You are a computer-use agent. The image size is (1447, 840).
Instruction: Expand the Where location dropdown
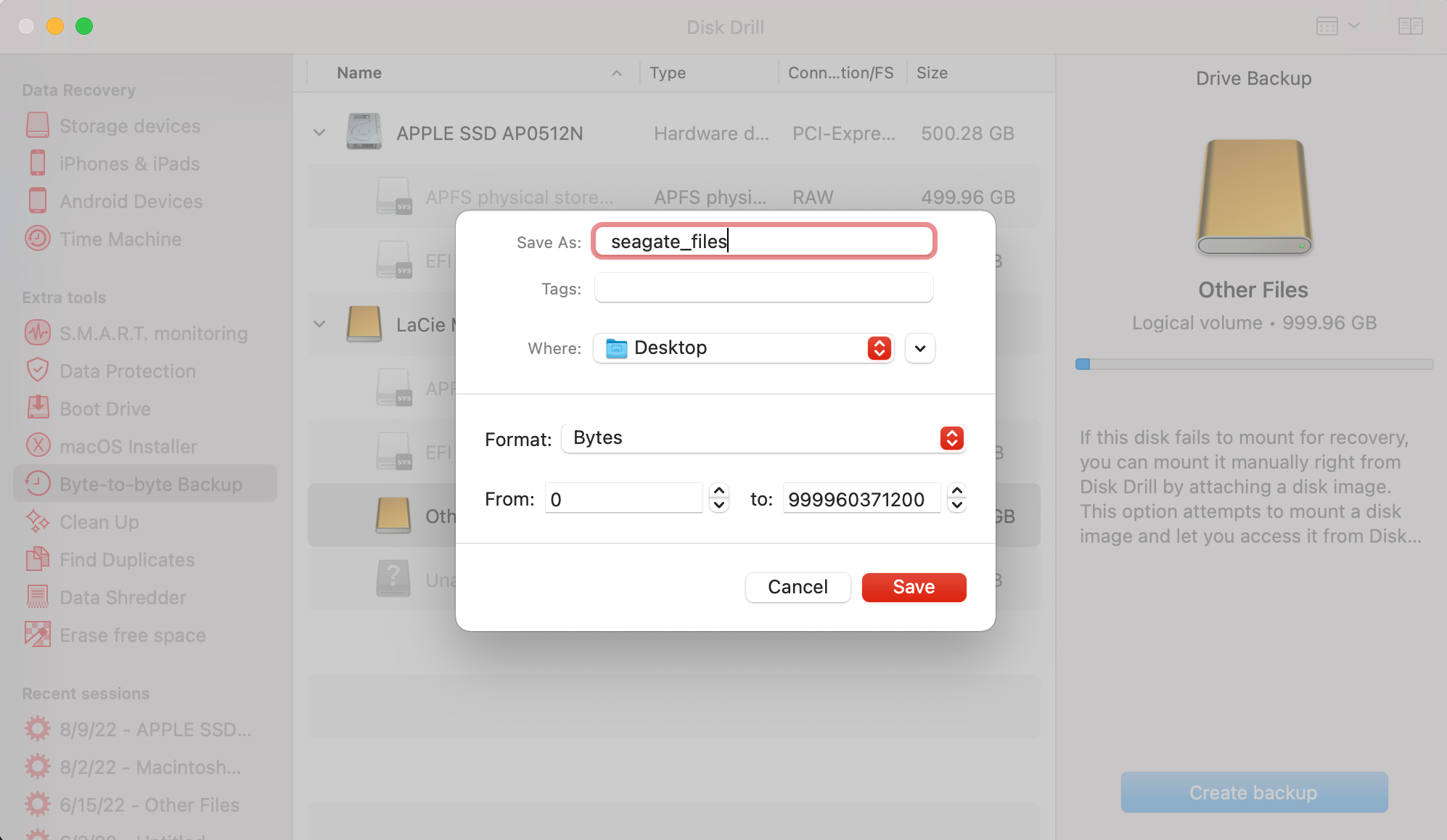pyautogui.click(x=918, y=348)
